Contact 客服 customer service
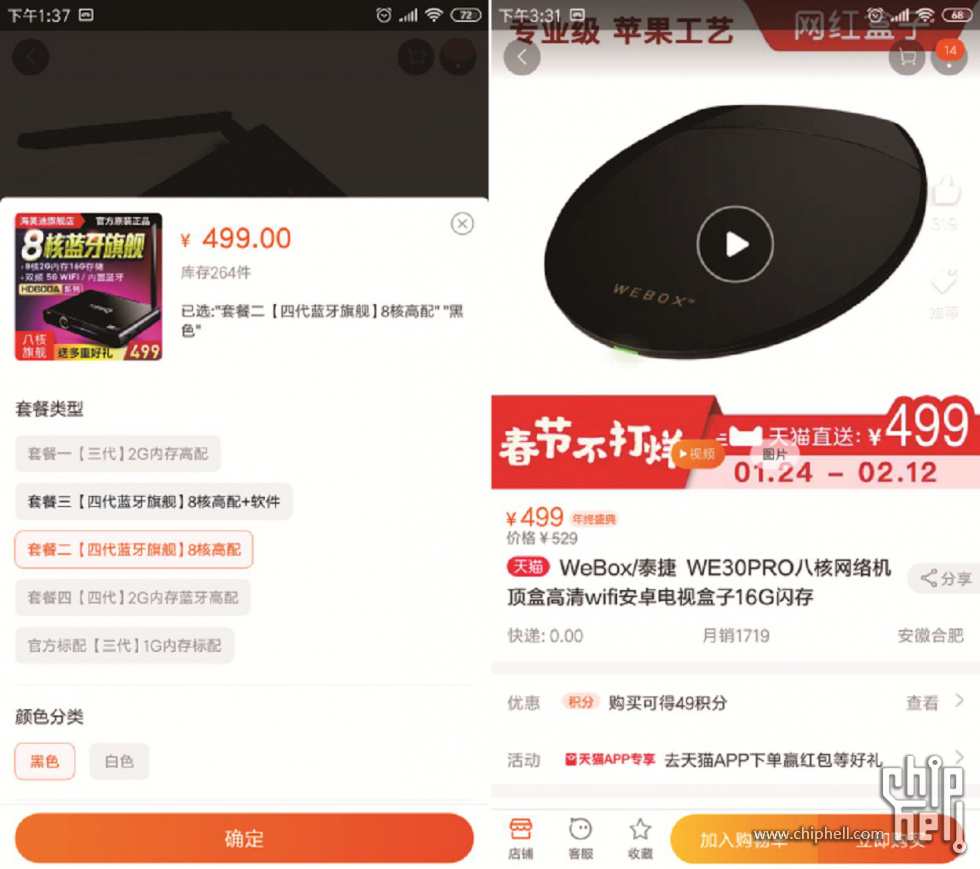Viewport: 980px width, 869px height. click(x=581, y=838)
